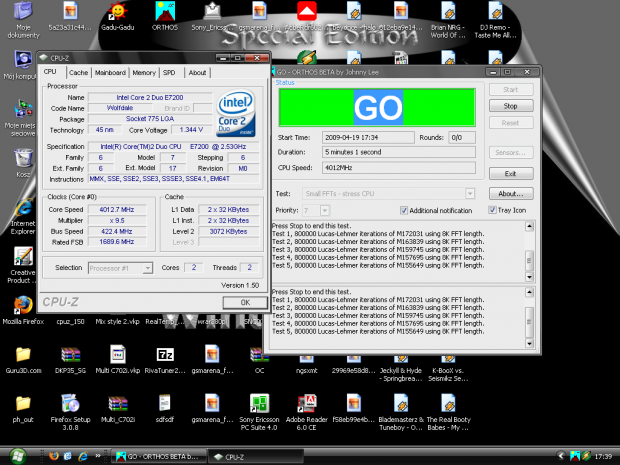Click OK button in CPU-Z
This screenshot has height=465, width=620.
click(245, 302)
